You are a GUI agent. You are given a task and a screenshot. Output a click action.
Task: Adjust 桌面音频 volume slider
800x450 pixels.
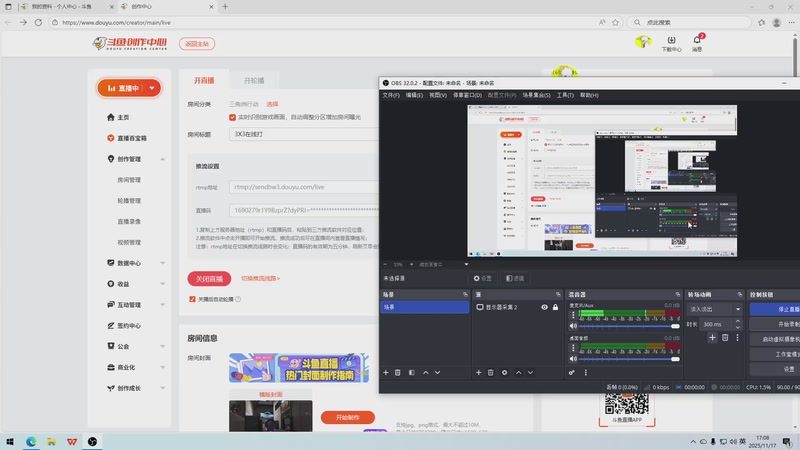click(x=630, y=359)
